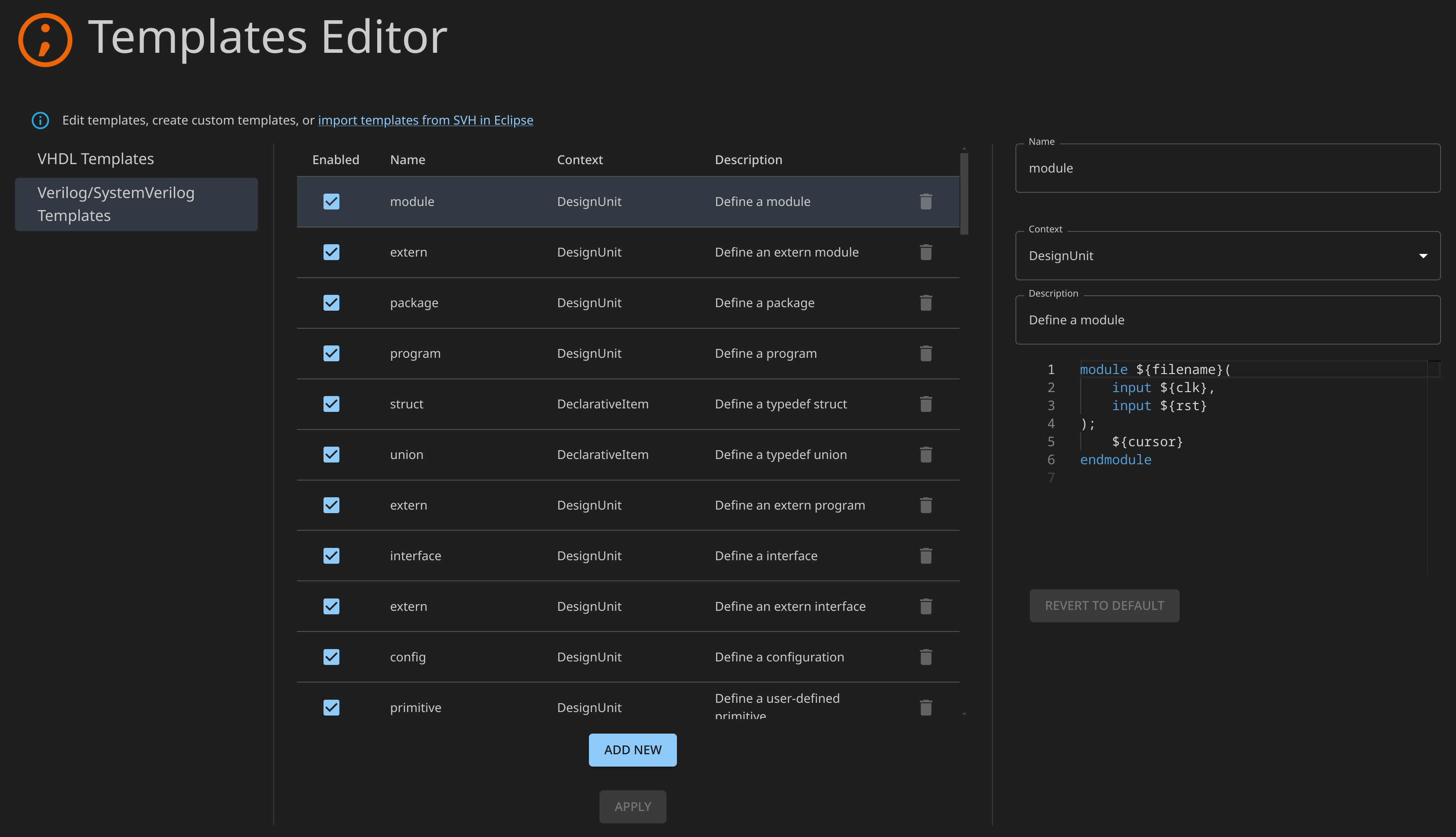Click trash icon for interface template
This screenshot has width=1456, height=837.
coord(926,556)
